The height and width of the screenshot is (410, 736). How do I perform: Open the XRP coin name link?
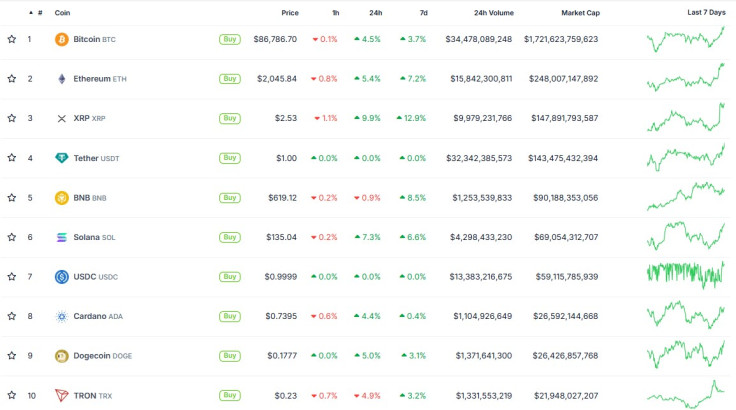(x=89, y=118)
